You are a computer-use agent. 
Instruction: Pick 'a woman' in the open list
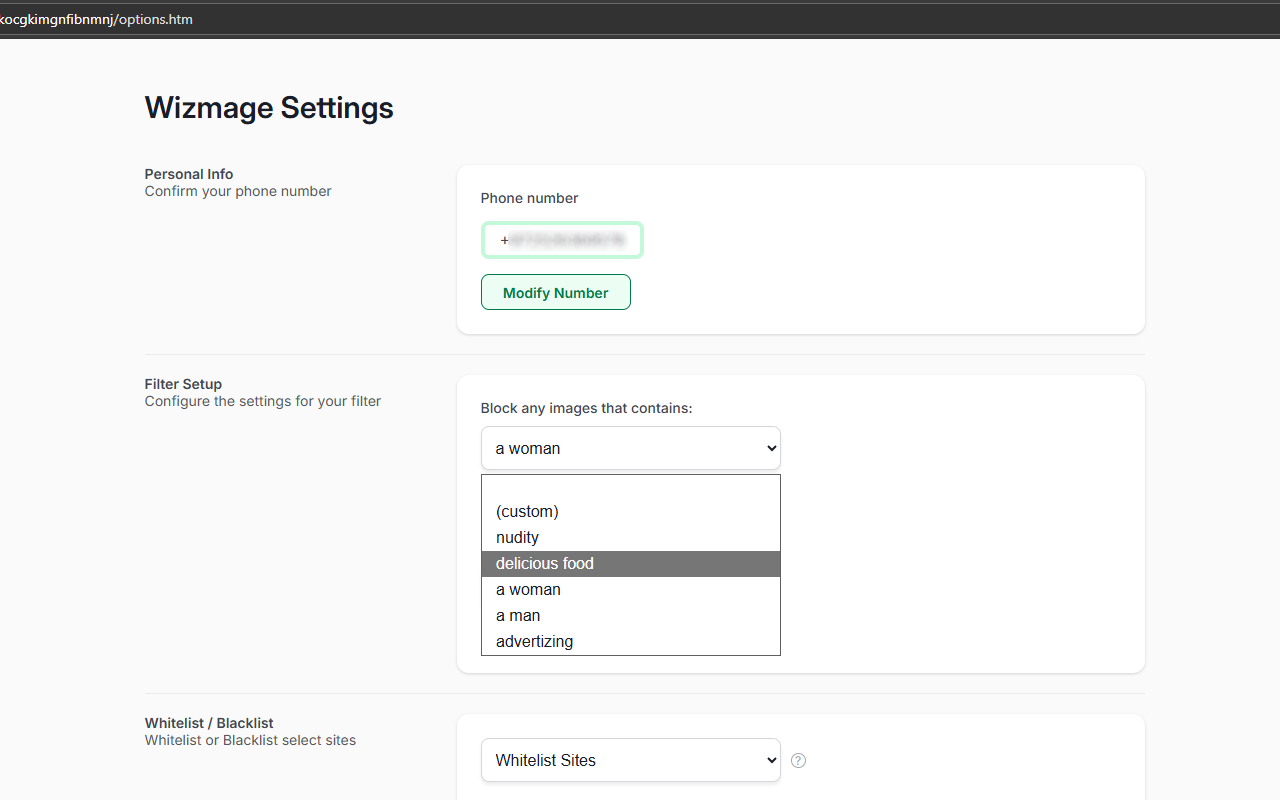click(631, 589)
